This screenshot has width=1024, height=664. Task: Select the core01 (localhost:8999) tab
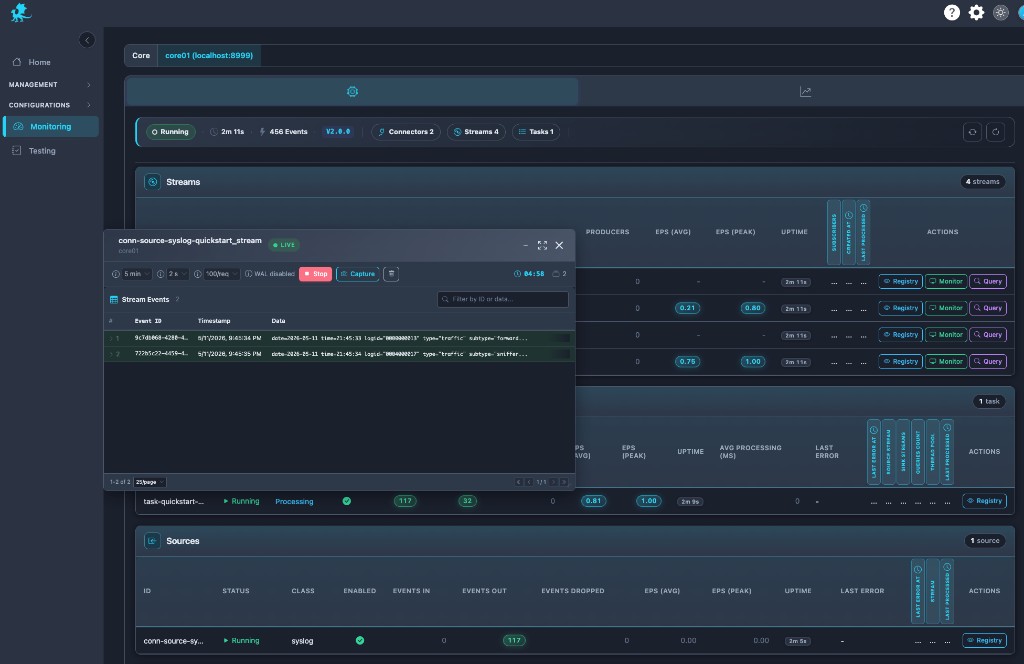[209, 55]
